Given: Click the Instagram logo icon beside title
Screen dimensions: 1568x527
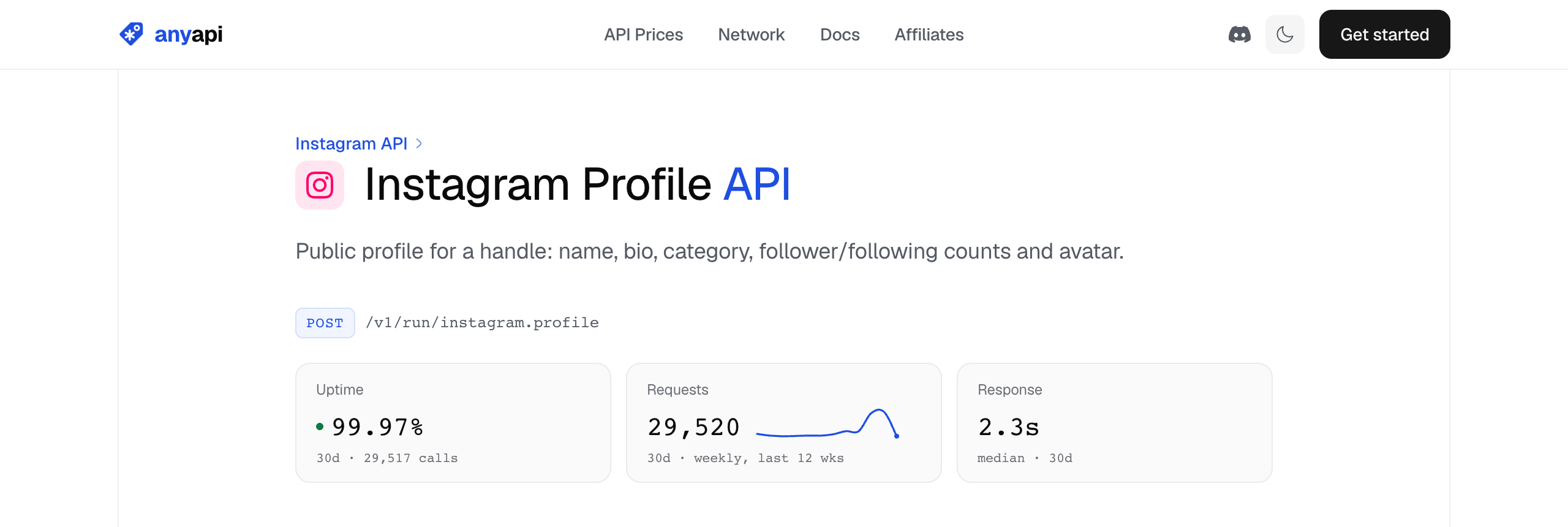Looking at the screenshot, I should pos(320,185).
